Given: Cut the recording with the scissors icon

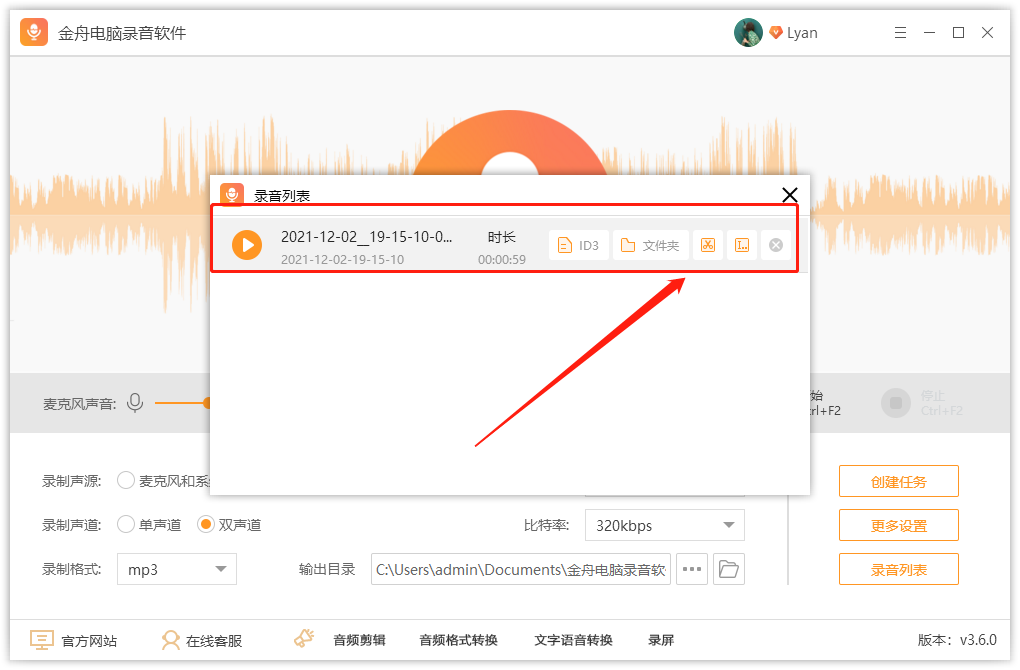Looking at the screenshot, I should (x=708, y=244).
